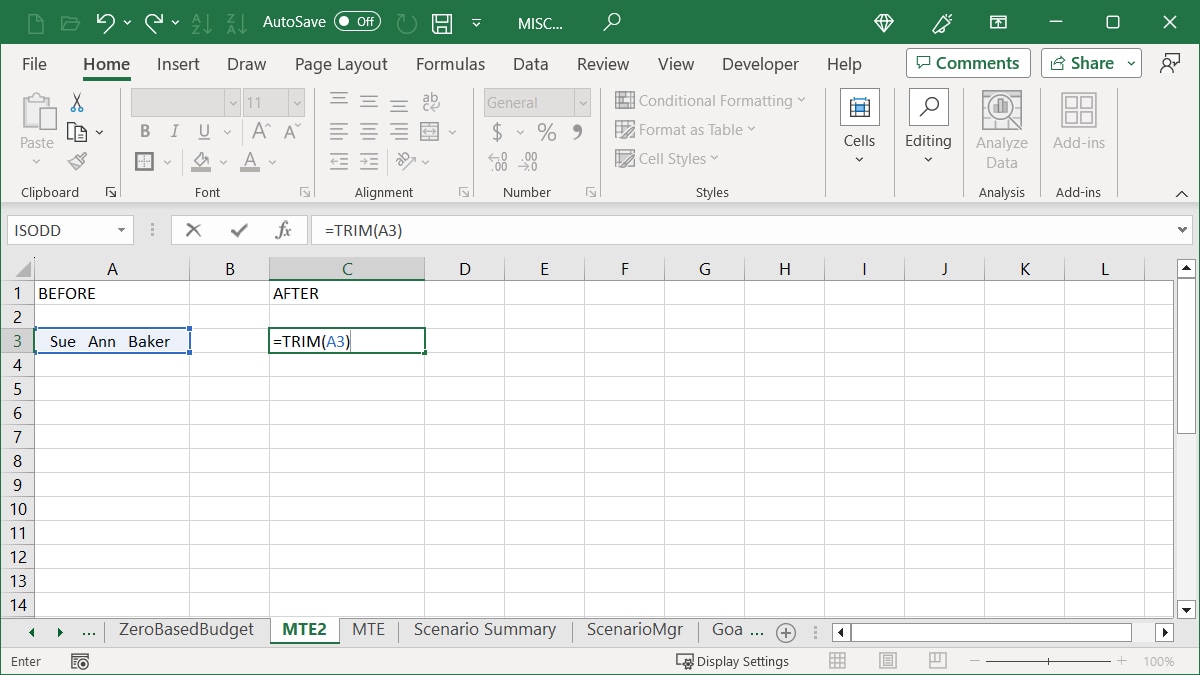Screen dimensions: 1200x675
Task: Click the Share button
Action: (x=1084, y=63)
